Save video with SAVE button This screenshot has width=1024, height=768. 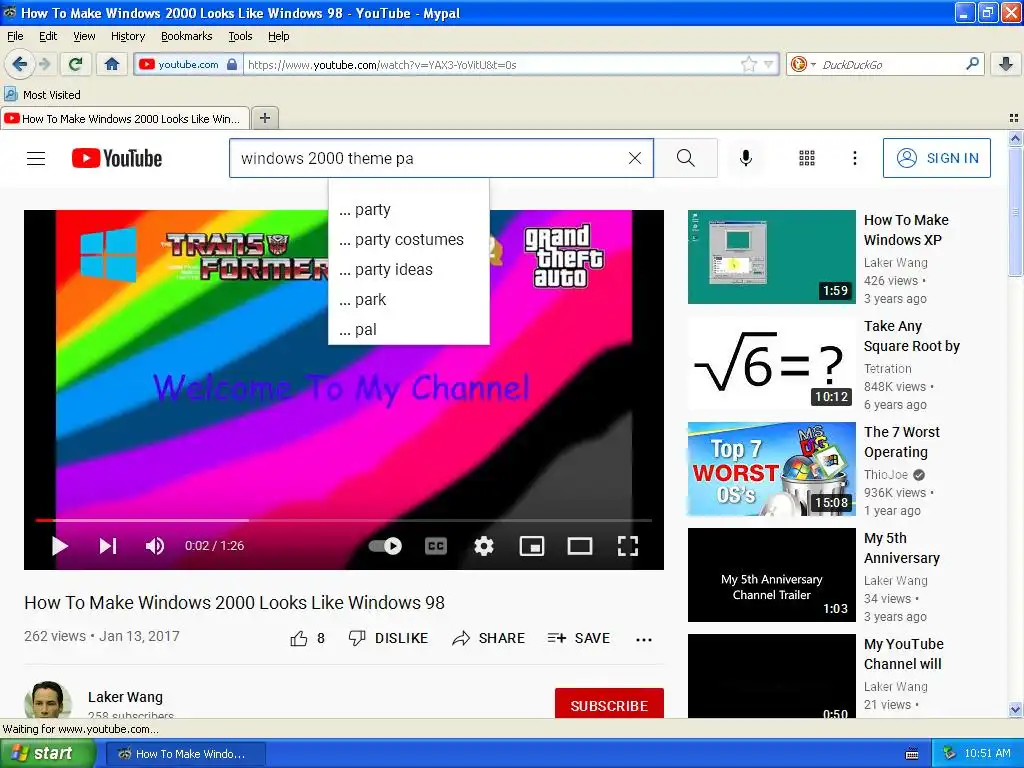point(579,638)
